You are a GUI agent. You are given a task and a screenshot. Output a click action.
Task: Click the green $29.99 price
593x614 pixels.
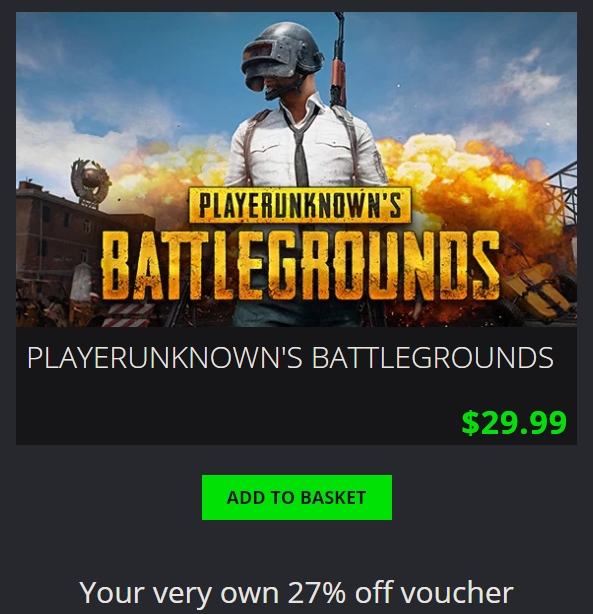pos(514,423)
